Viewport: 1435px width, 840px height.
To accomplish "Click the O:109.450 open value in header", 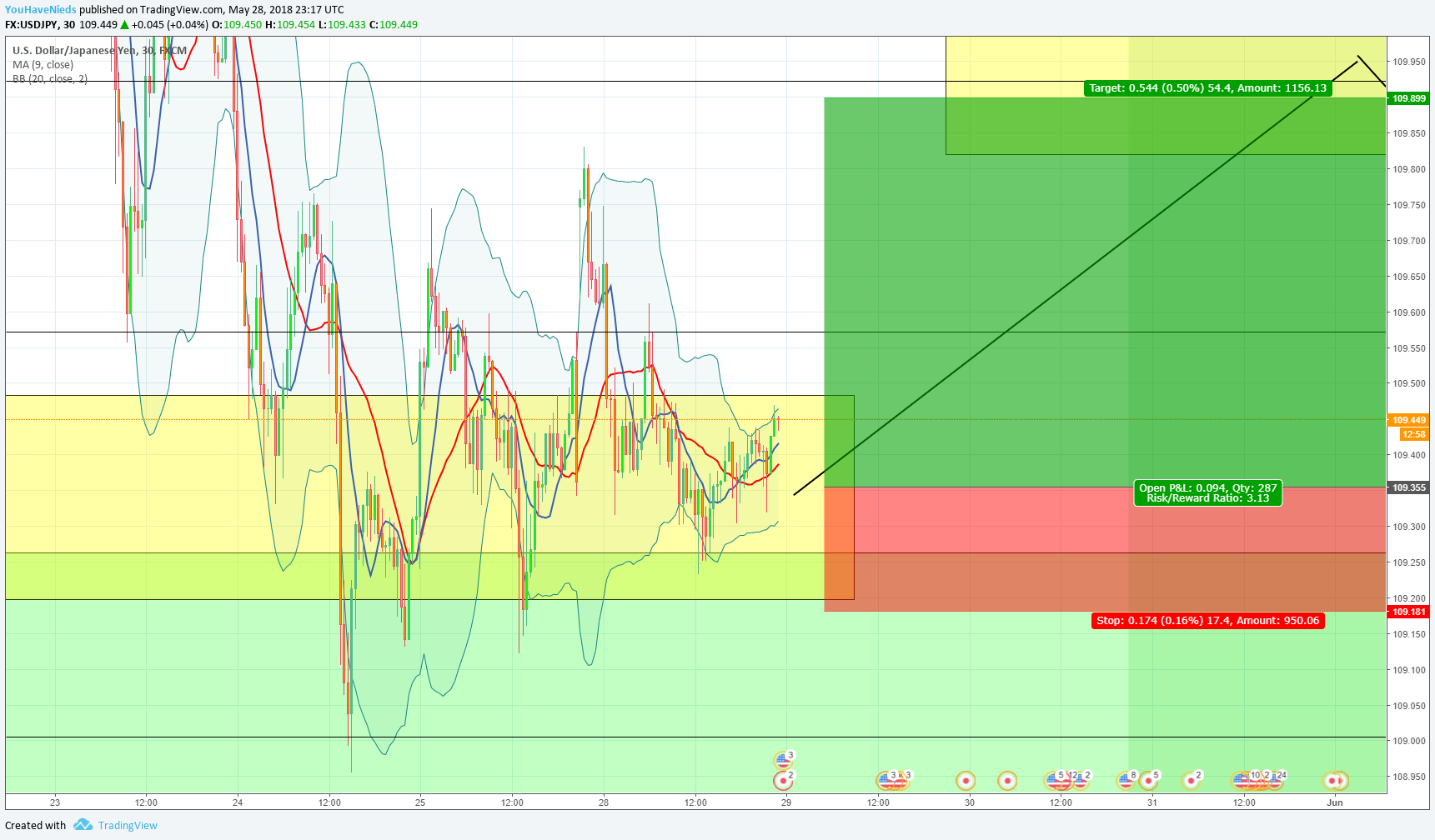I will click(237, 24).
